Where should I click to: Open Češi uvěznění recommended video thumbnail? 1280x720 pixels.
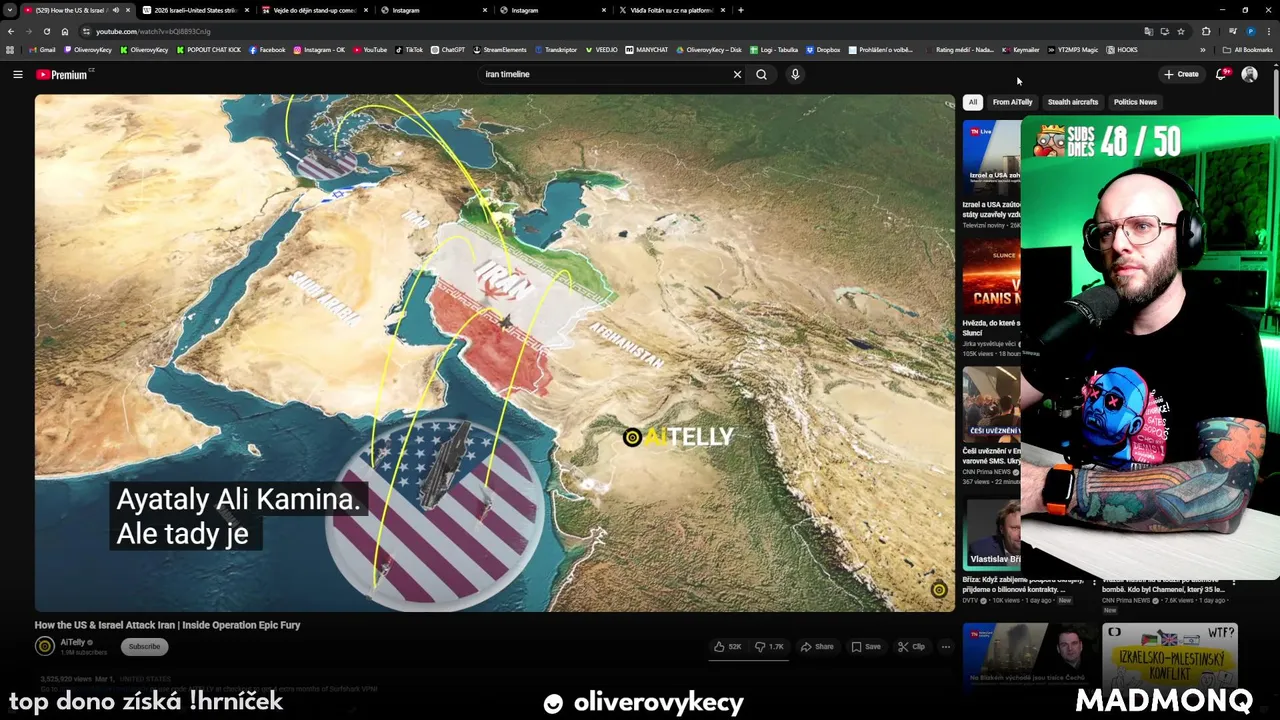(x=992, y=404)
